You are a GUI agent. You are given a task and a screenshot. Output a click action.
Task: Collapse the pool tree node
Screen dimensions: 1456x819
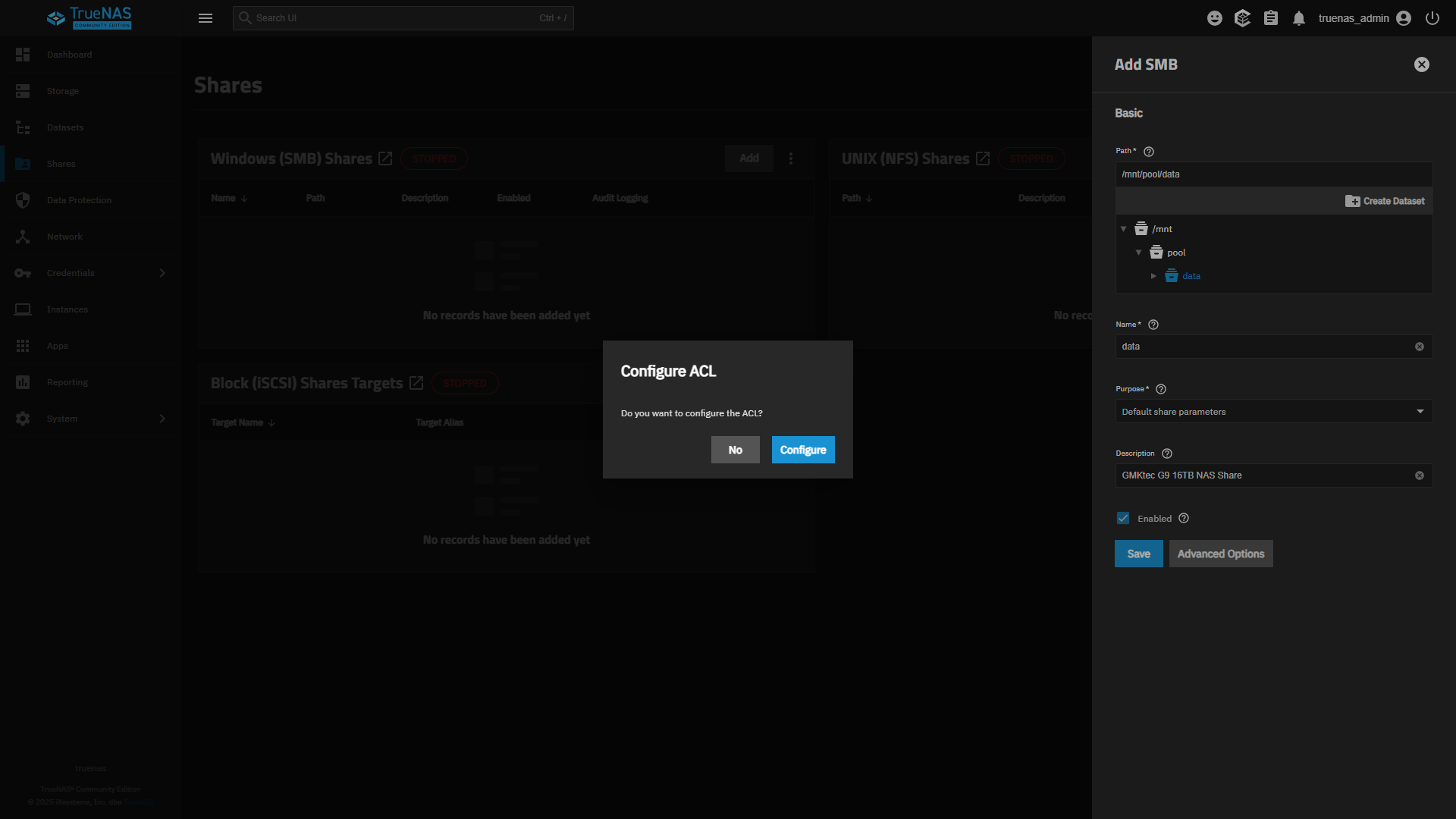point(1139,253)
